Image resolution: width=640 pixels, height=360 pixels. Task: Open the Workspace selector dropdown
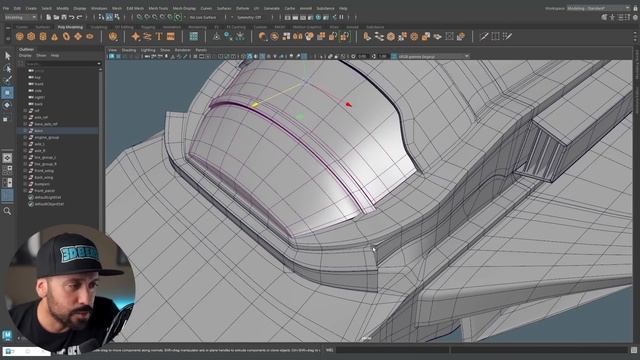(x=599, y=8)
